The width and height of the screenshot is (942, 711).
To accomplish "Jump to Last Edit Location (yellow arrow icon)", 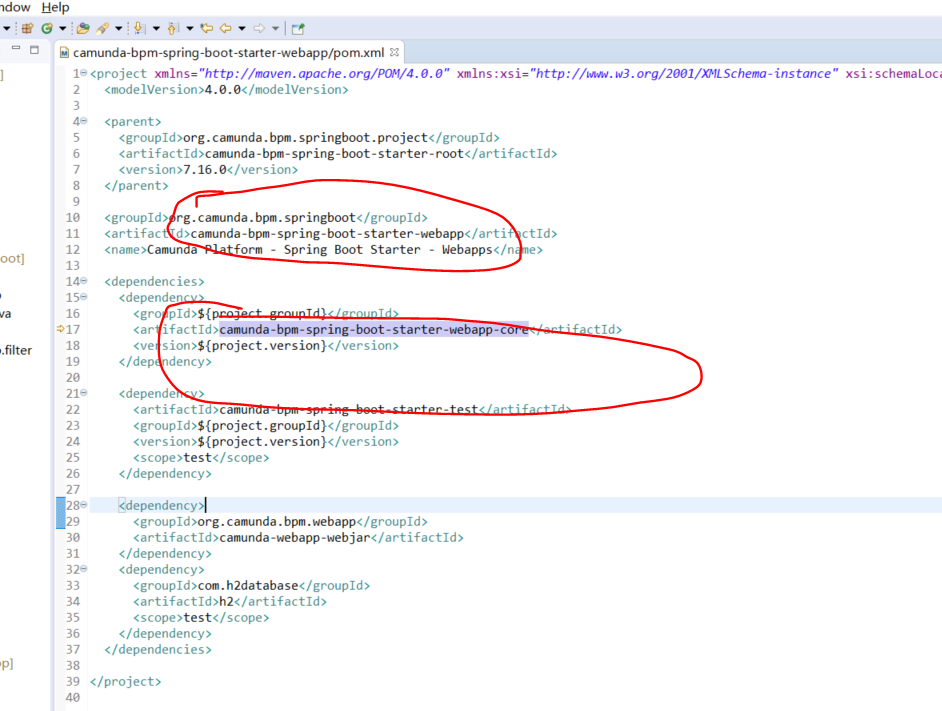I will pos(207,27).
